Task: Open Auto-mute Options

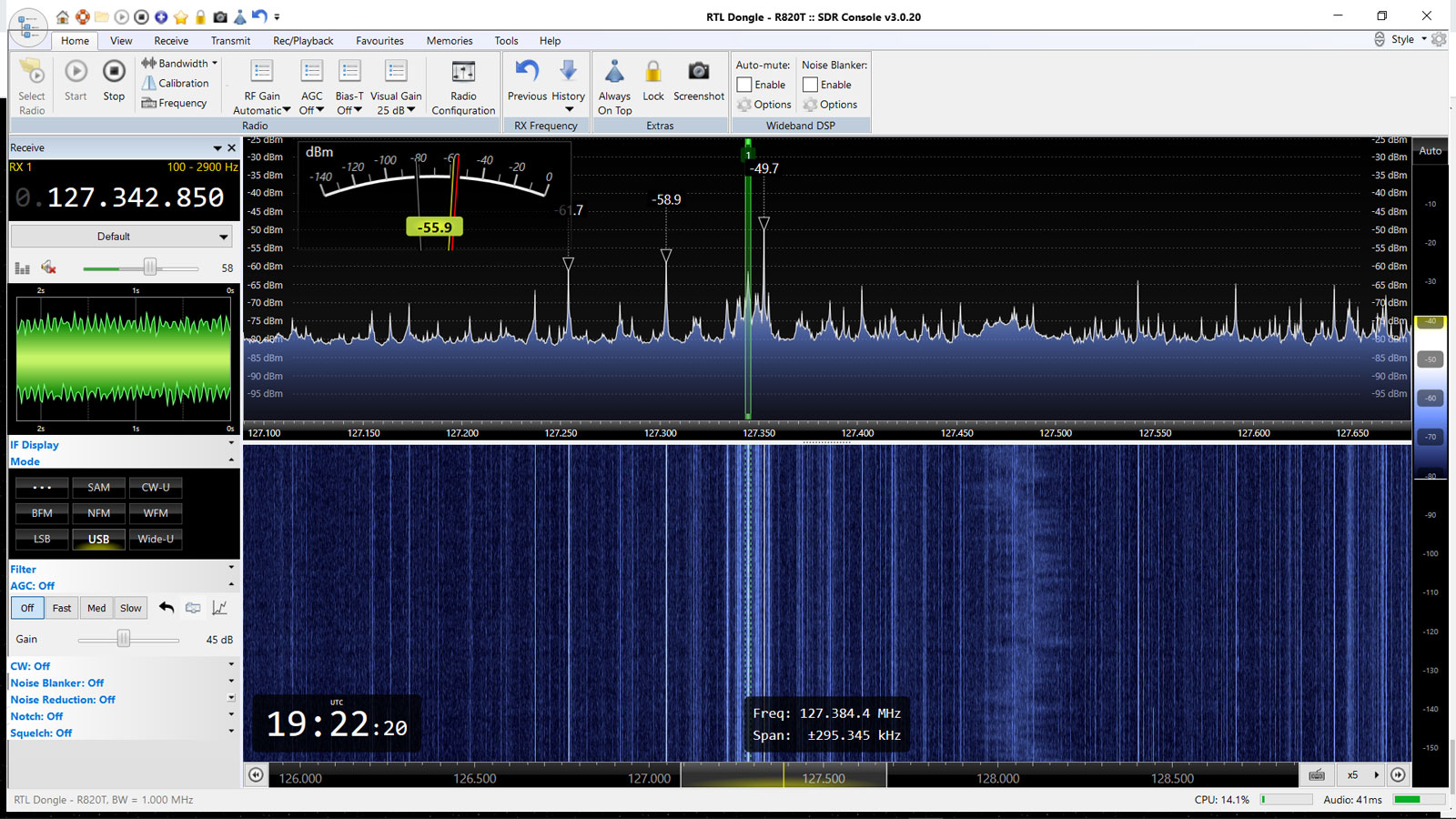Action: (764, 105)
